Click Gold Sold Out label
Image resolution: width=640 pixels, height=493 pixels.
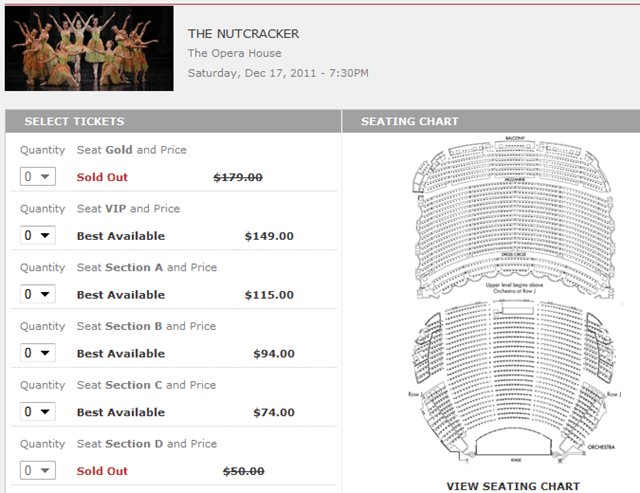pyautogui.click(x=102, y=177)
